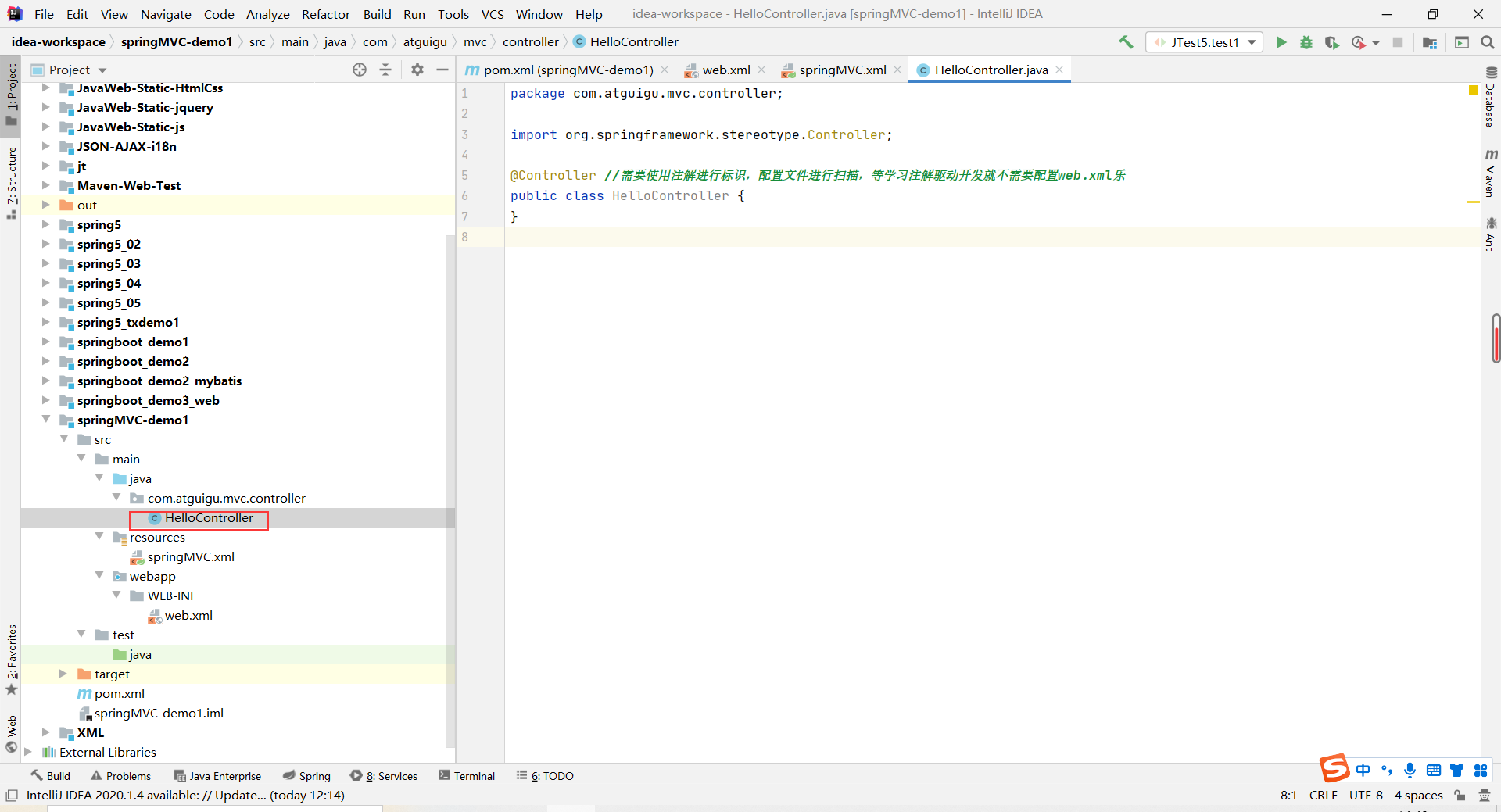This screenshot has height=812, width=1501.
Task: Collapse the src folder node
Action: (64, 439)
